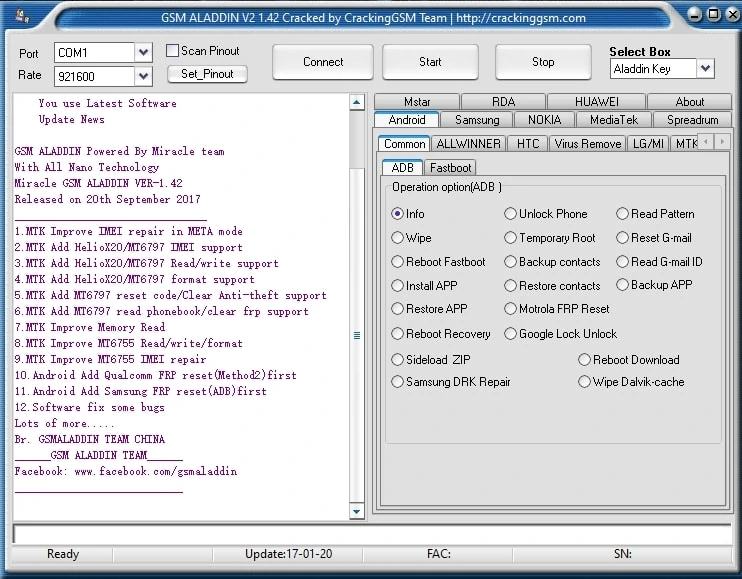The image size is (742, 579).
Task: Click the Stop button
Action: [543, 62]
